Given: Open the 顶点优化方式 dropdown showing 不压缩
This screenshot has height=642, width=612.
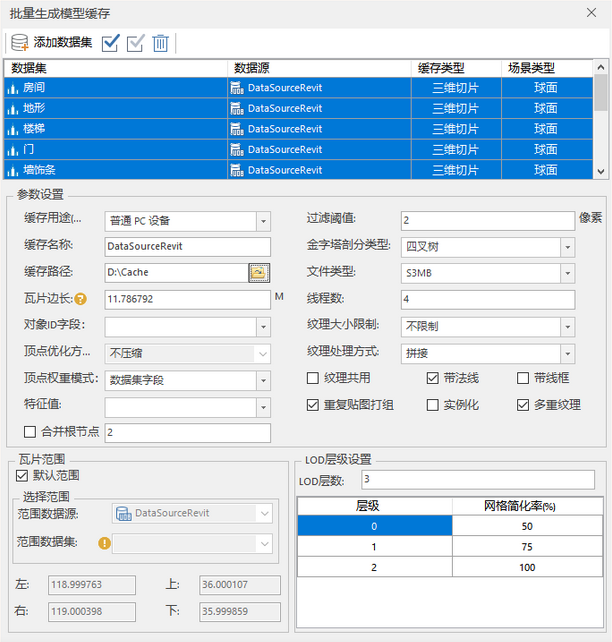Looking at the screenshot, I should coord(264,354).
